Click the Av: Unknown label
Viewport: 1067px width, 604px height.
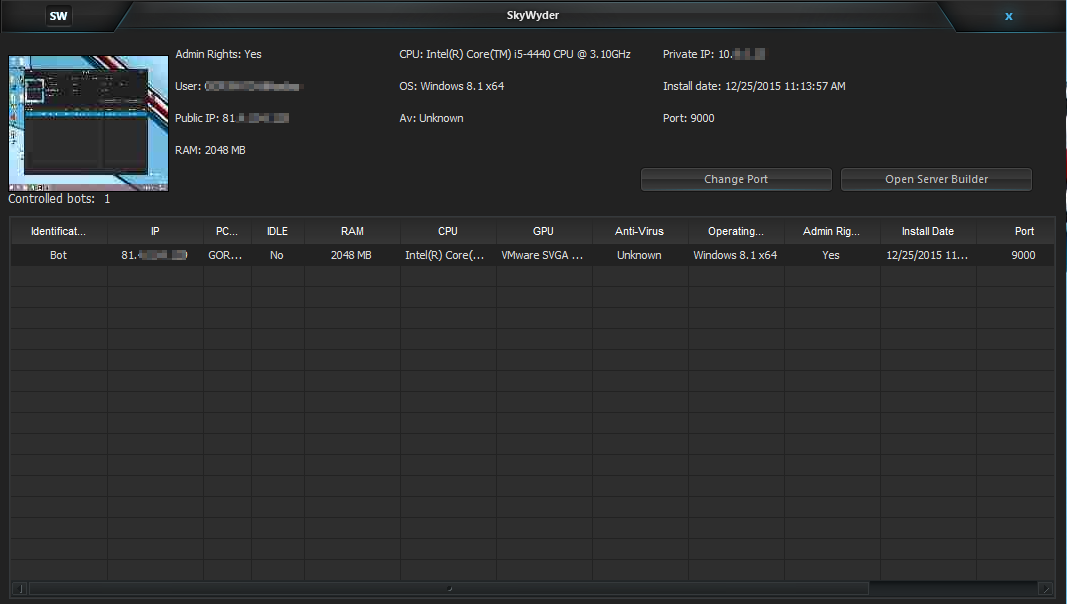[431, 118]
